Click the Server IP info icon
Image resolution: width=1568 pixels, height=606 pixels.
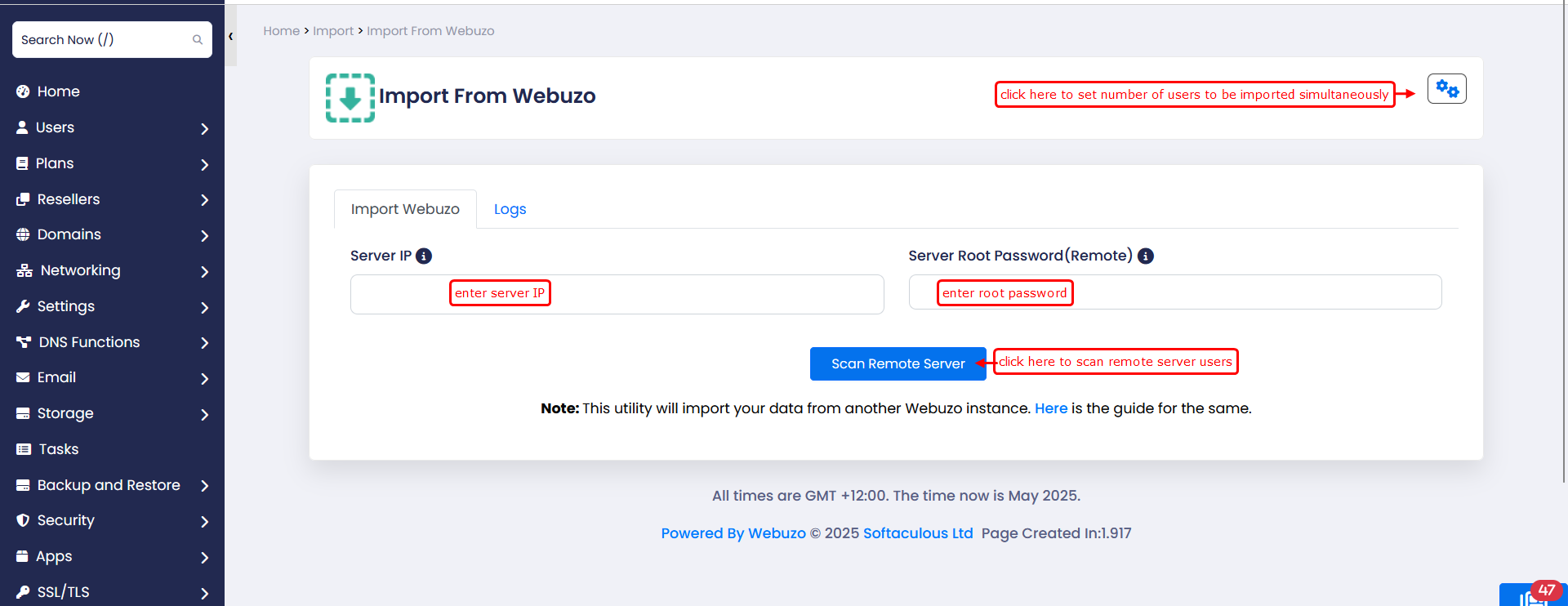[x=424, y=256]
